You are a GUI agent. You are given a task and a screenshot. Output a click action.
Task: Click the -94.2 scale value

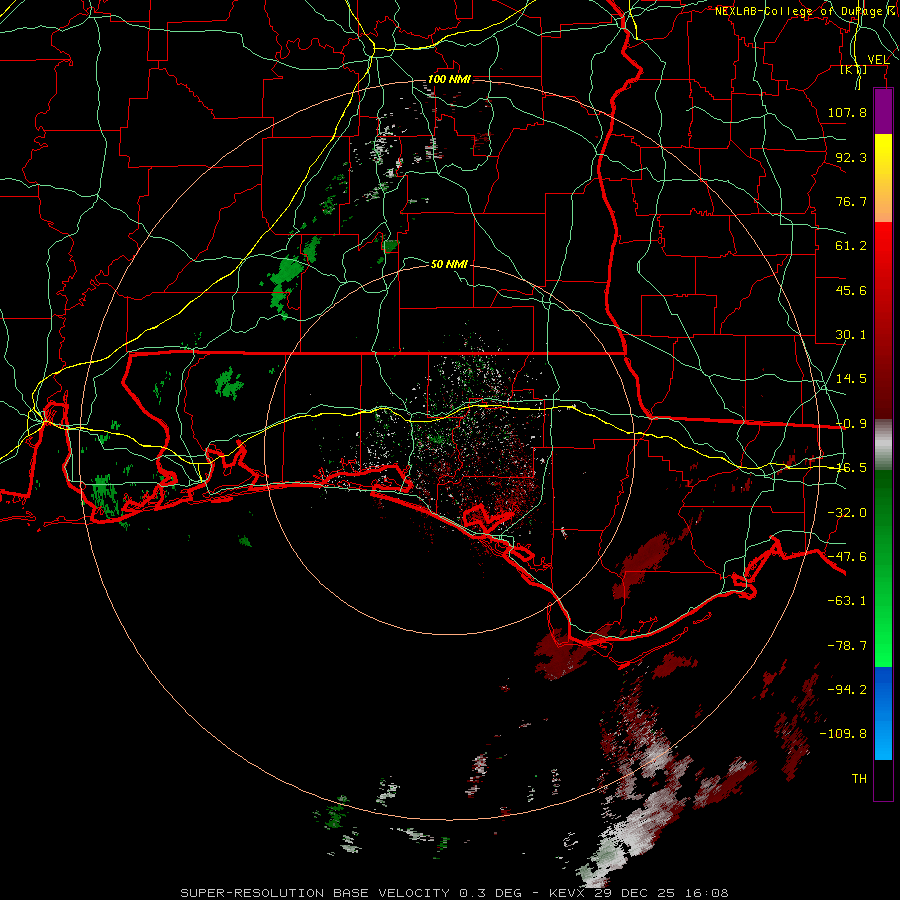click(x=847, y=689)
